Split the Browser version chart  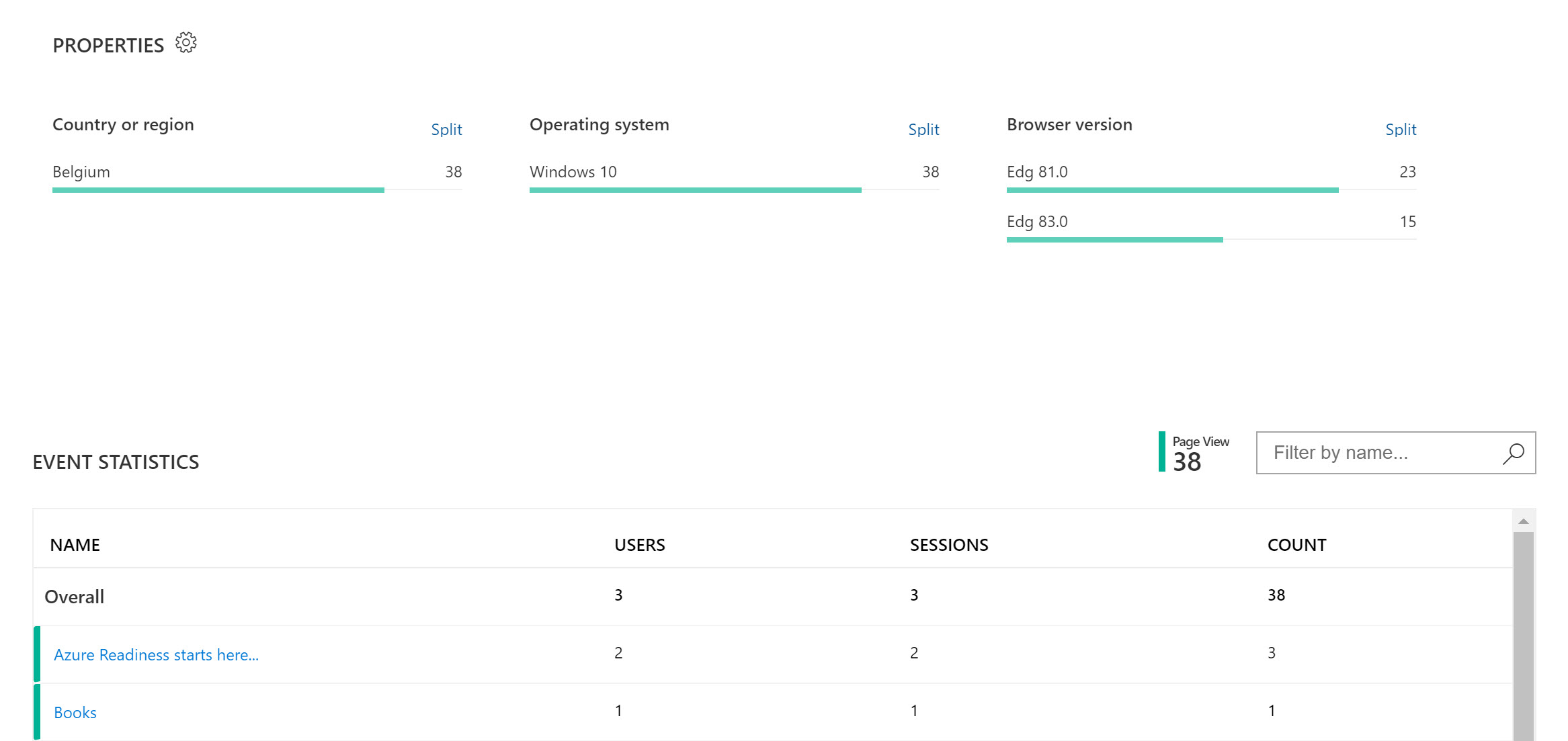point(1400,129)
